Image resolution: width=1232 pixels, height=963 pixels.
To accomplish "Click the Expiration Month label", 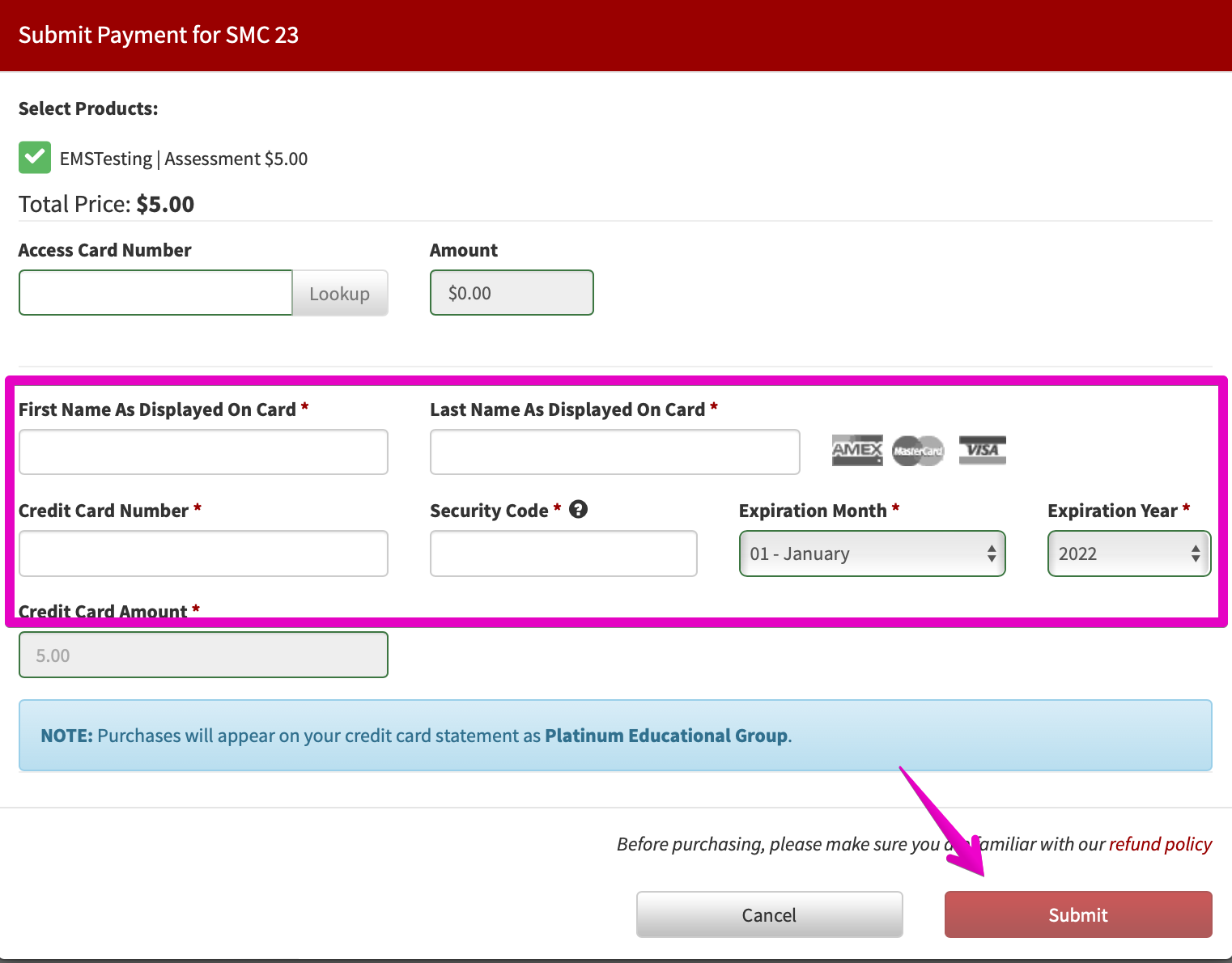I will (x=813, y=511).
